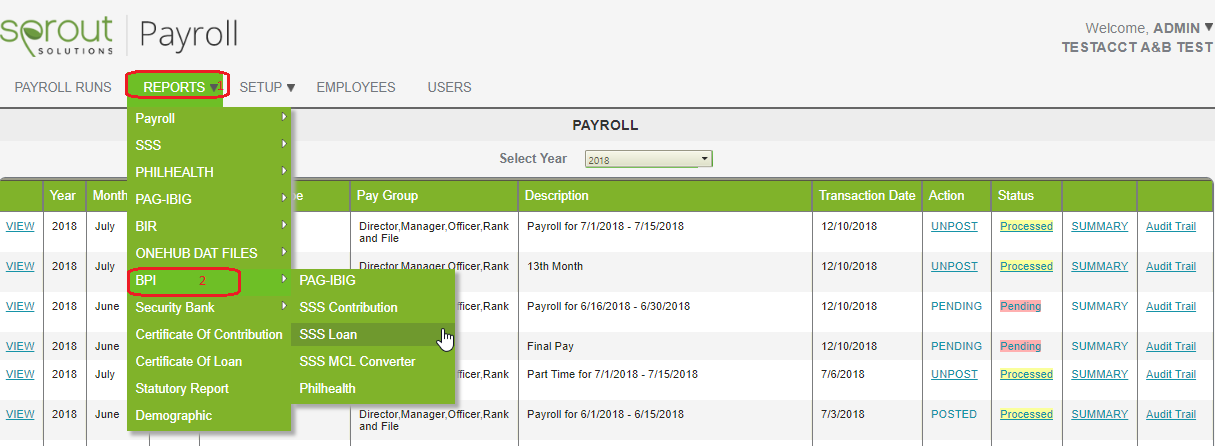Expand the SETUP menu
This screenshot has width=1215, height=446.
(267, 87)
